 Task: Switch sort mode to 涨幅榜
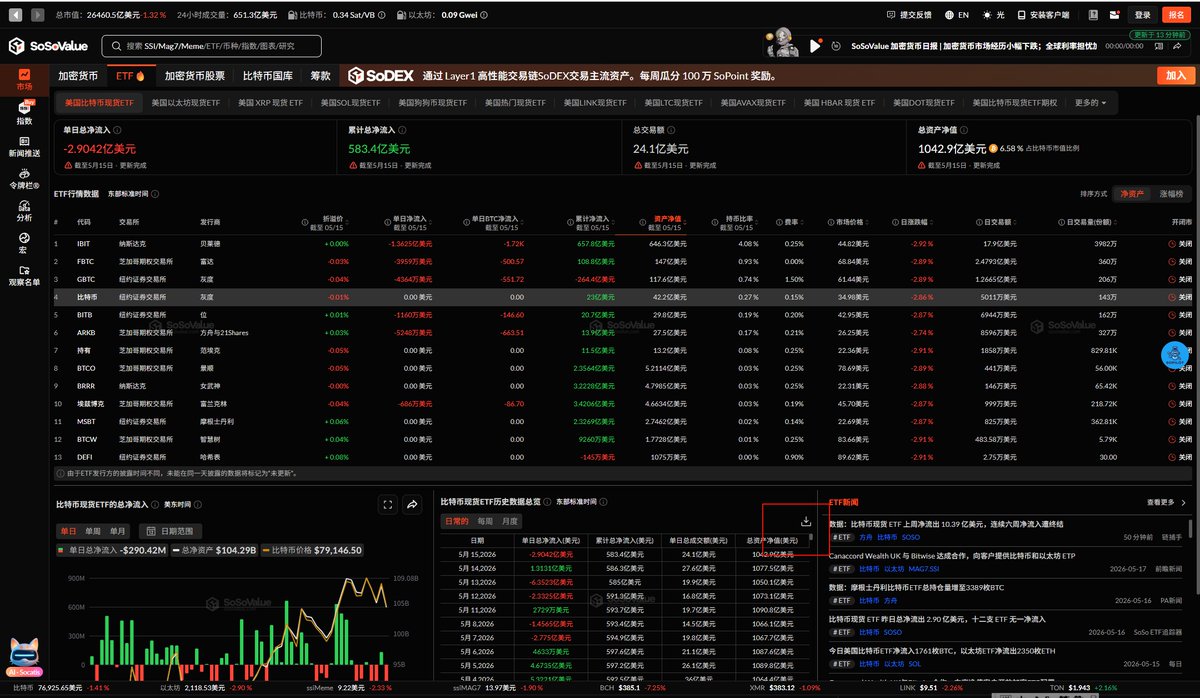[x=1171, y=193]
